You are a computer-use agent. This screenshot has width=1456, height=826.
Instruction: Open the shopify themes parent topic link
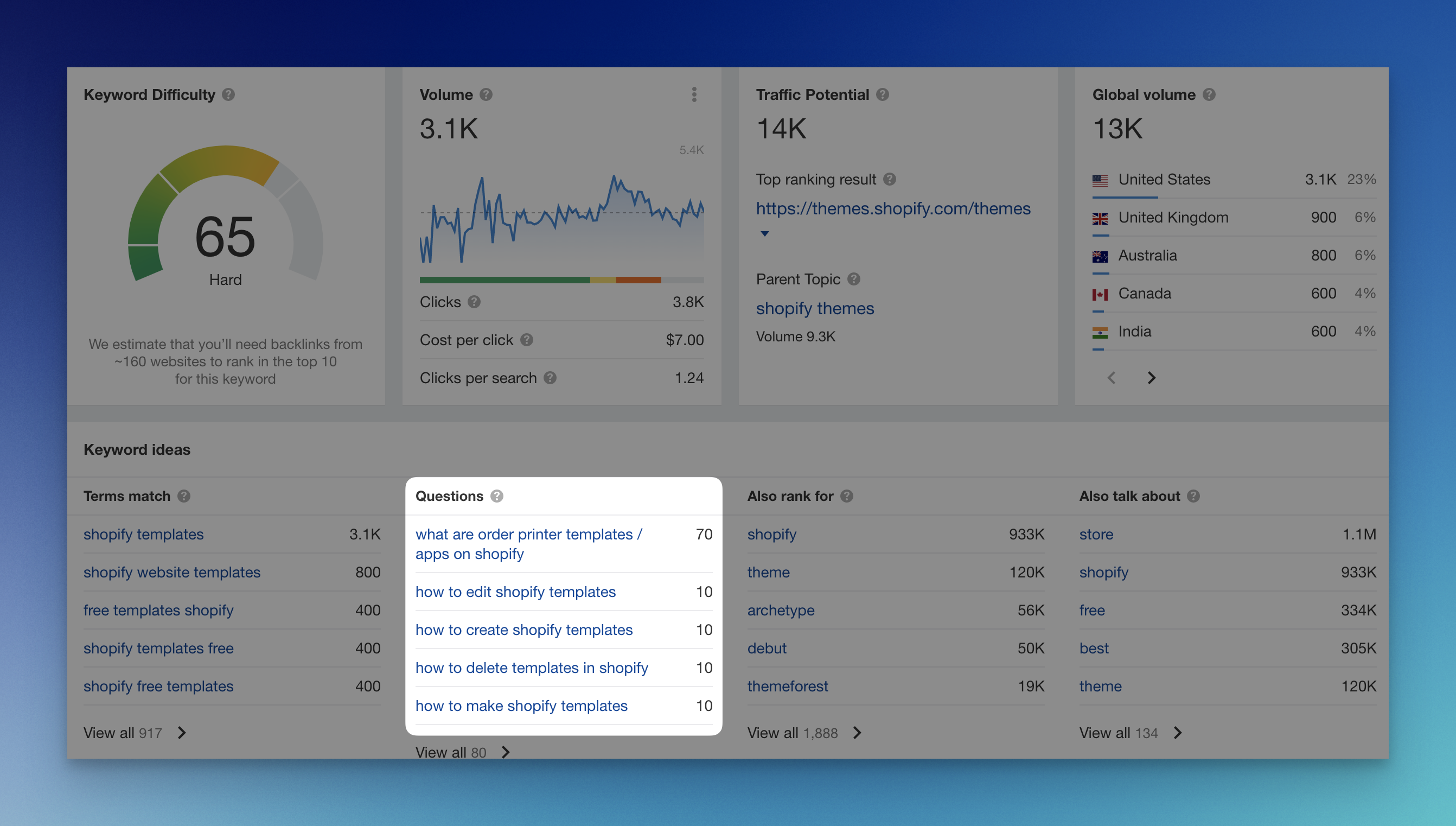pos(815,309)
